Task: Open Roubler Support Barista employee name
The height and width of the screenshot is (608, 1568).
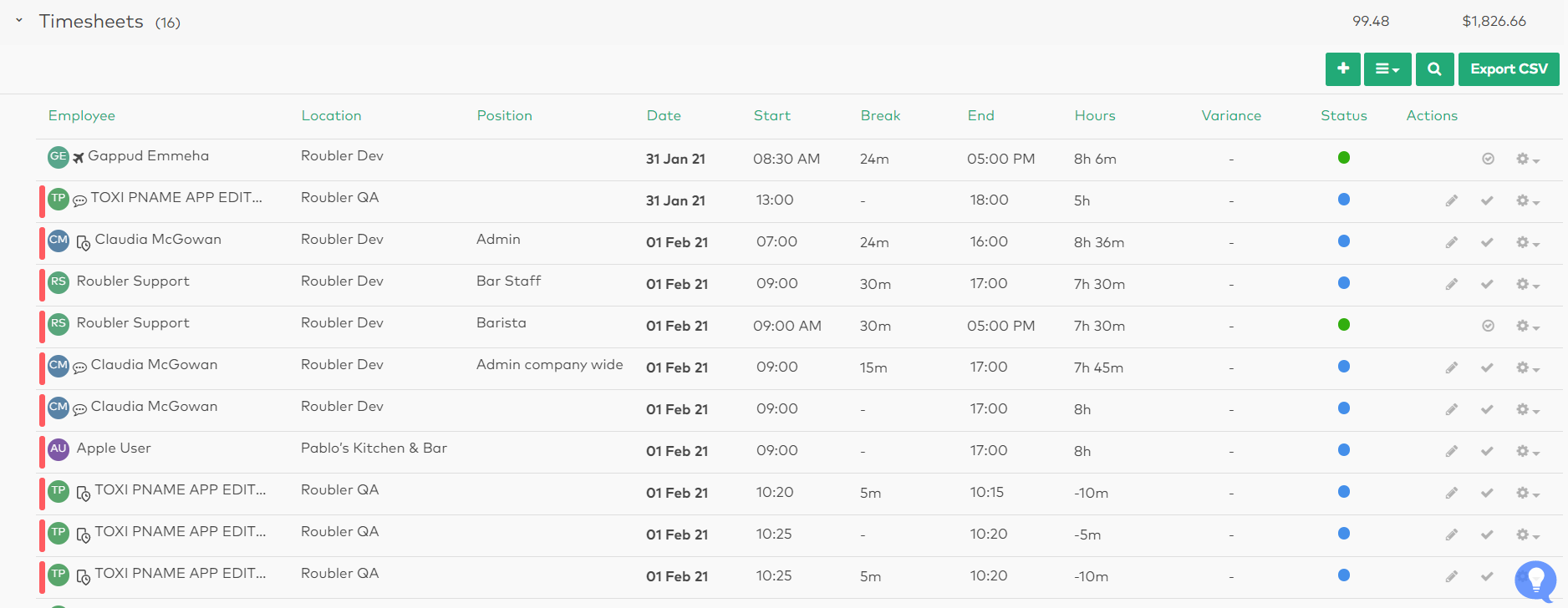Action: tap(133, 322)
